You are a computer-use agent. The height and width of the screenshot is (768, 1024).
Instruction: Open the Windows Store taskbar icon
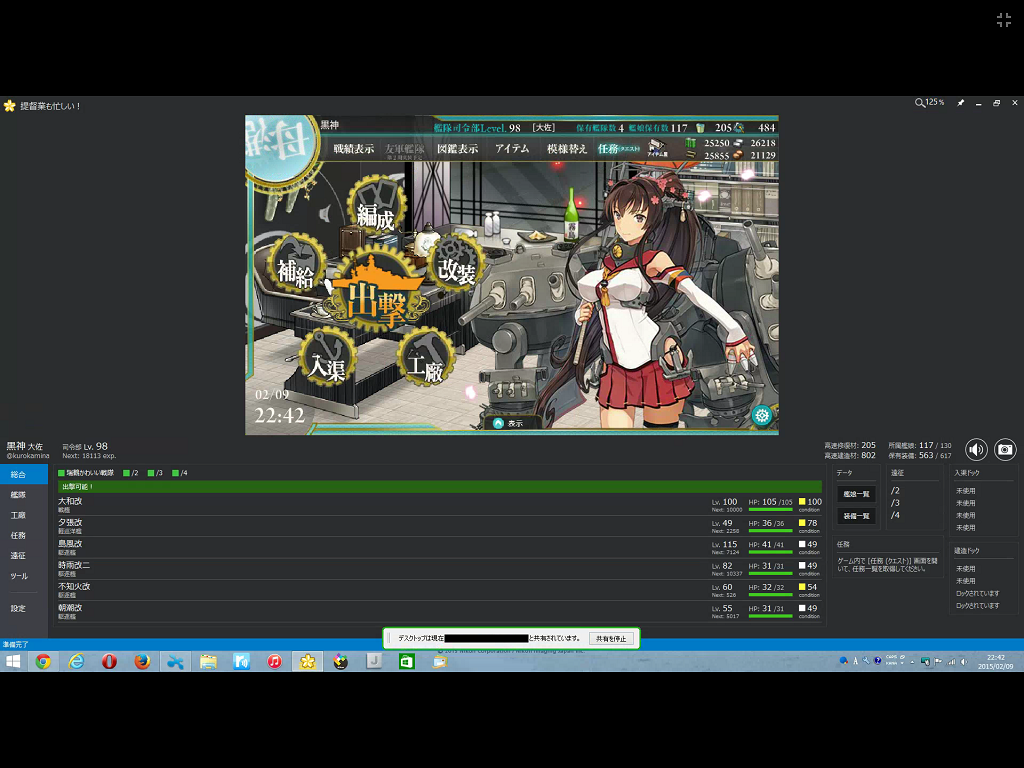[x=407, y=662]
